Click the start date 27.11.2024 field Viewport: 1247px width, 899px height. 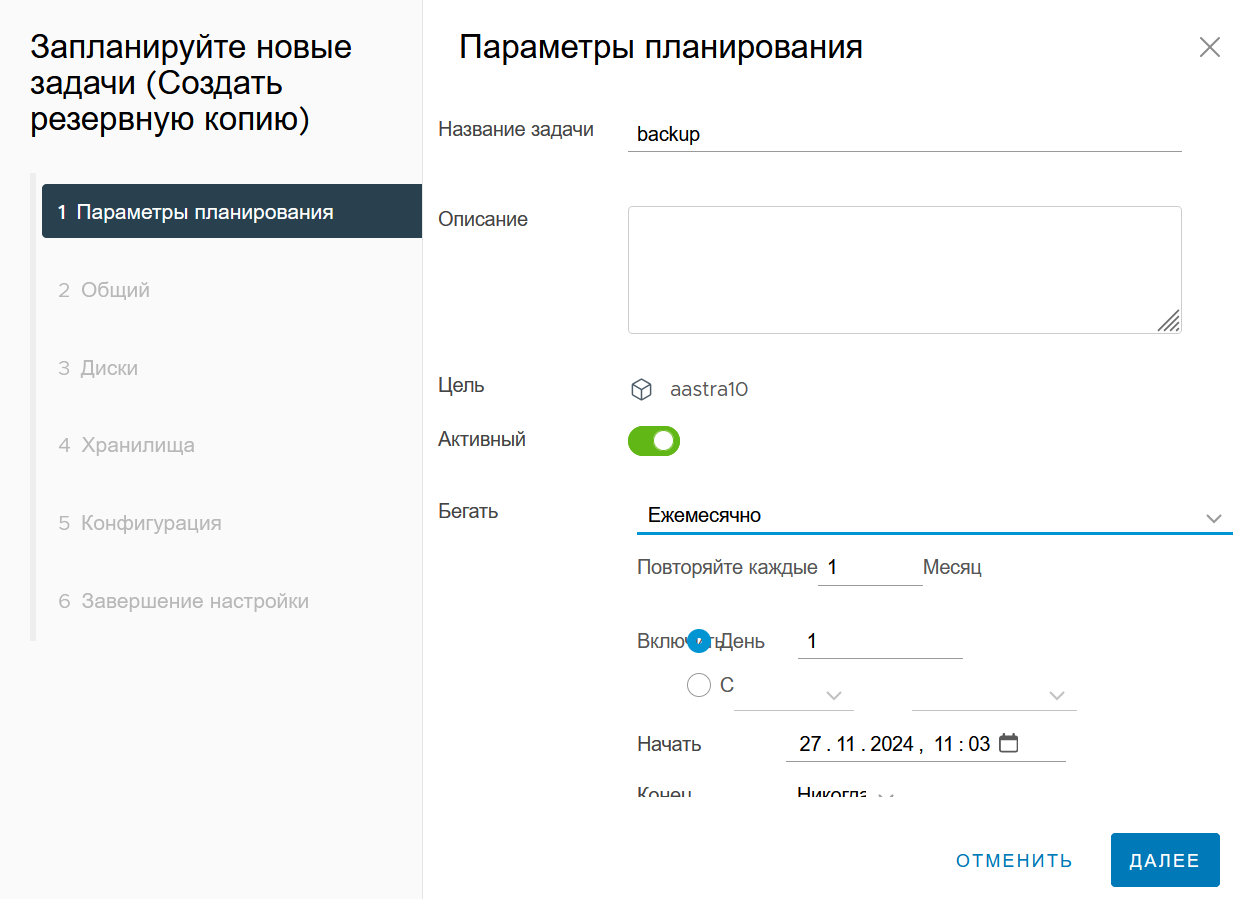tap(926, 743)
